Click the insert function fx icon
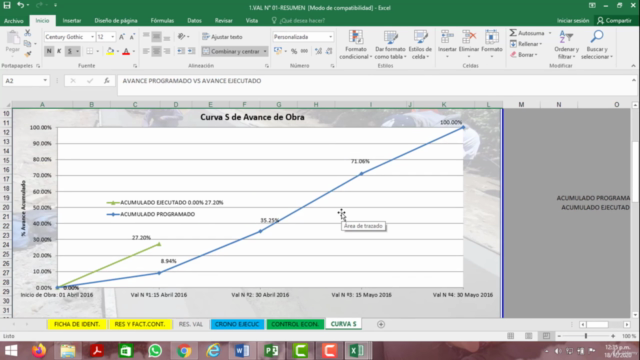The width and height of the screenshot is (640, 360). pos(107,81)
